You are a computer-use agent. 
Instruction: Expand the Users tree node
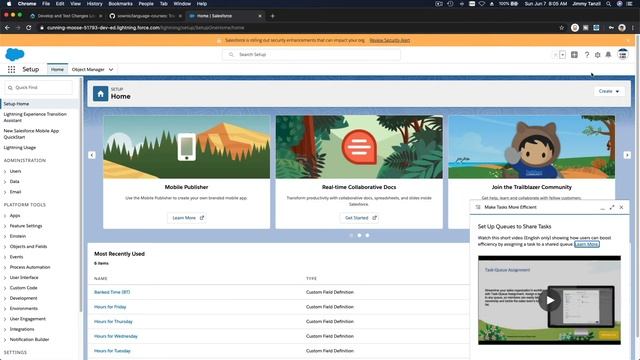click(5, 171)
